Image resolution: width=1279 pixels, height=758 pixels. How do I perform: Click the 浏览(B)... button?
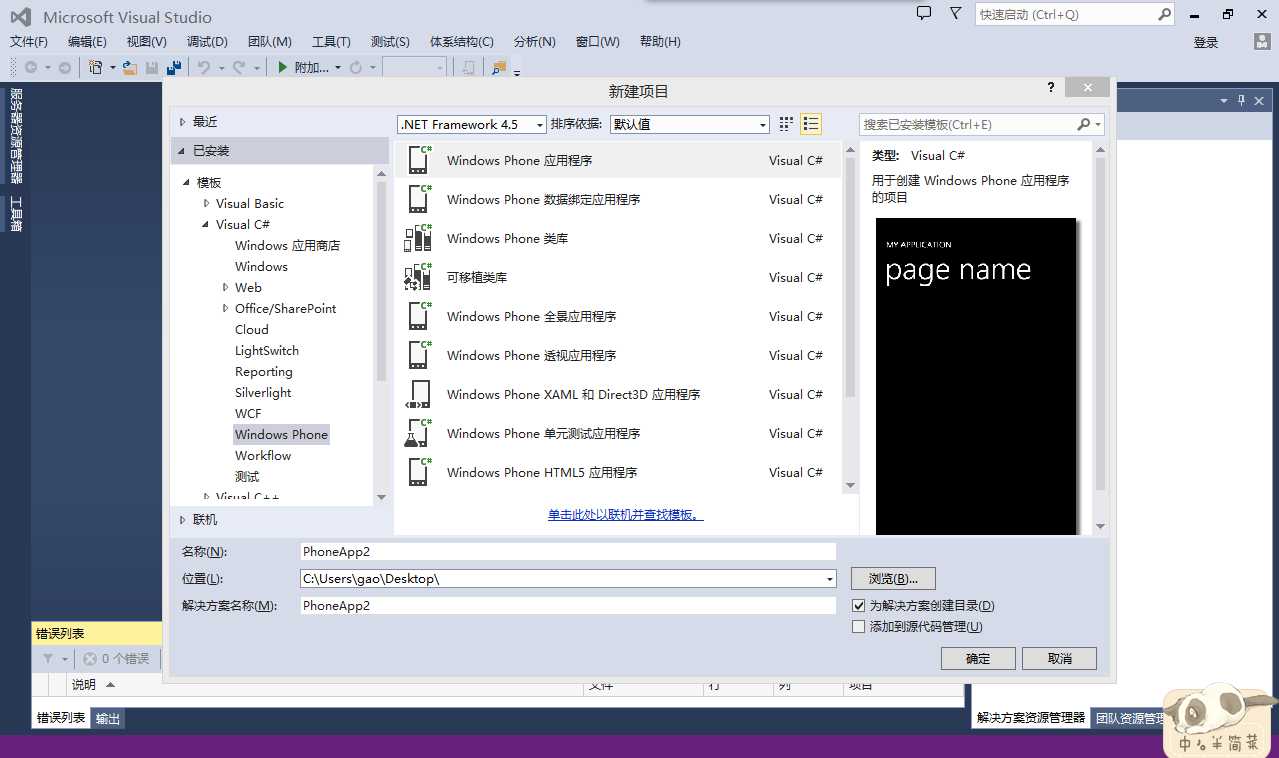(893, 579)
